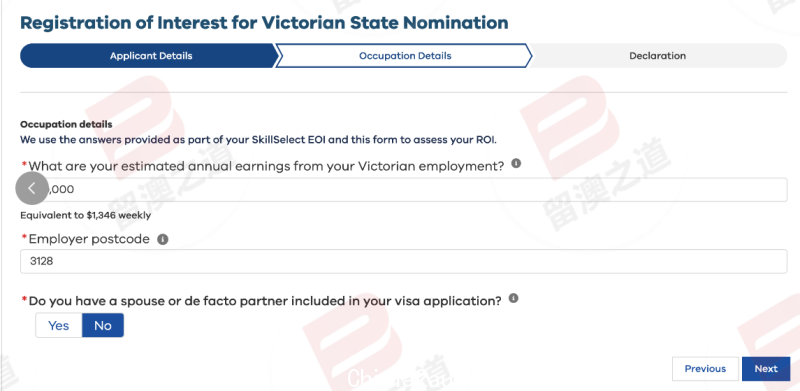Screen dimensions: 800x391
Task: Click info icon beside spouse or partner question
Action: click(x=513, y=298)
